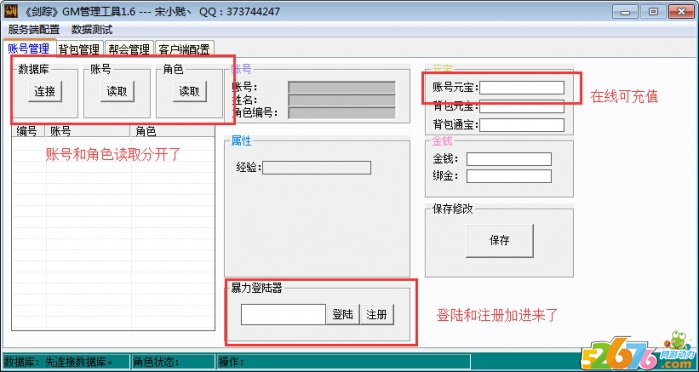The height and width of the screenshot is (372, 699).
Task: Sort list by 编号 column header
Action: point(29,131)
